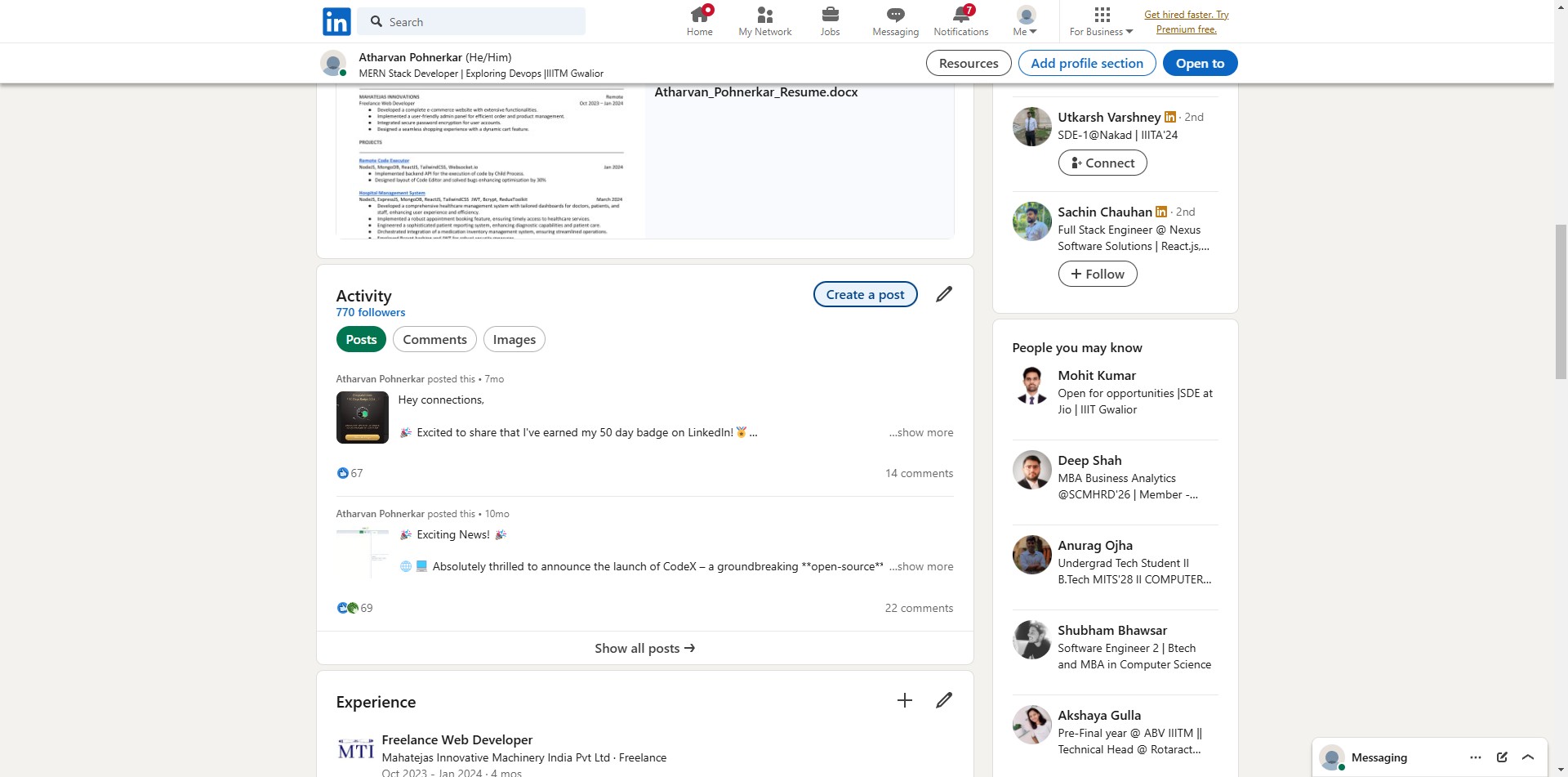Follow Sachin Chauhan
The height and width of the screenshot is (777, 1568).
tap(1098, 274)
